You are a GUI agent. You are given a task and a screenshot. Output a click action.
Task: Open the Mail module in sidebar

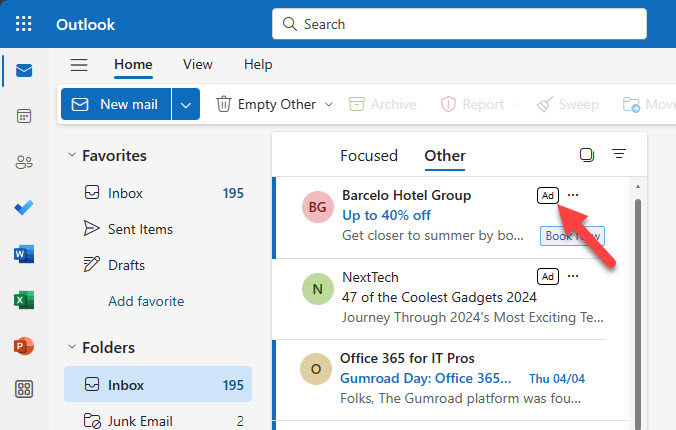(x=24, y=70)
